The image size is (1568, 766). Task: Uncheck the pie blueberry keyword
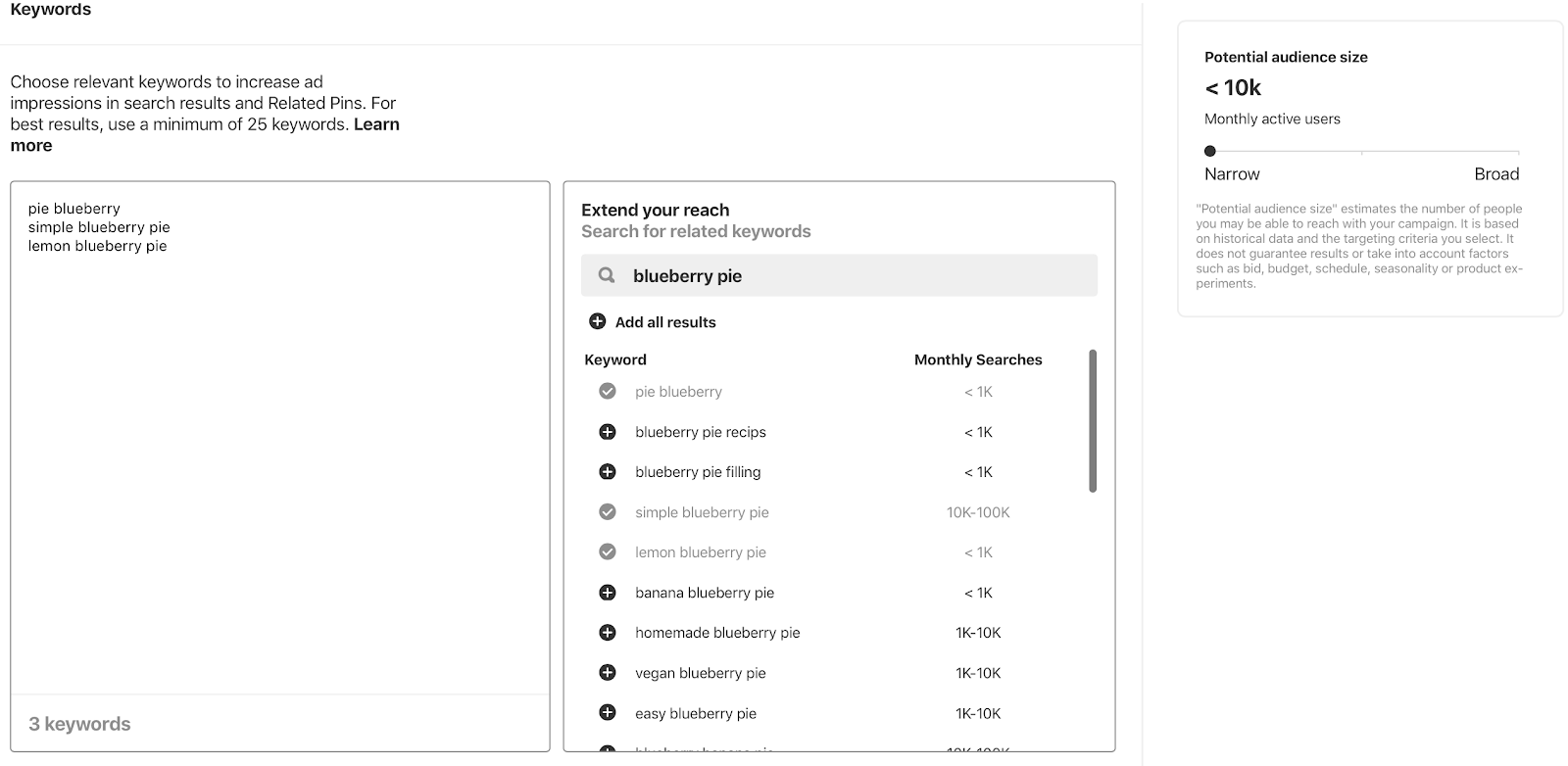pyautogui.click(x=608, y=392)
